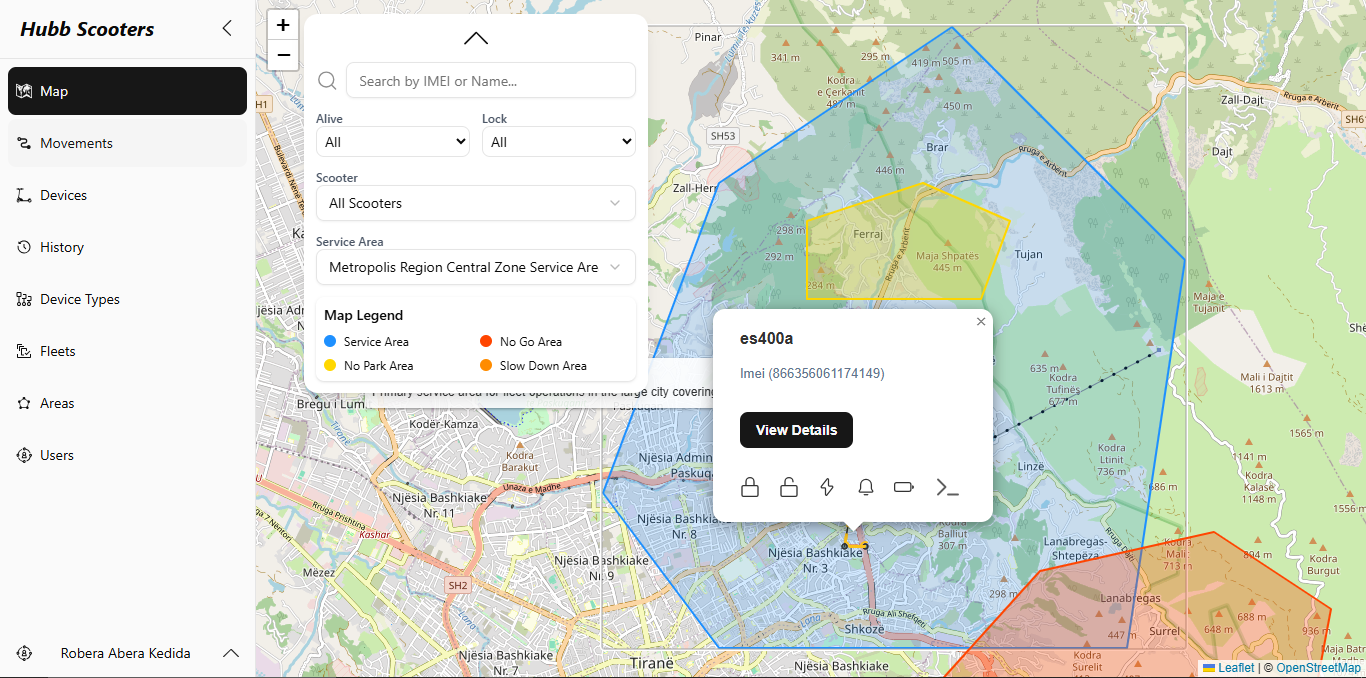Check battery status using the battery icon

(904, 487)
